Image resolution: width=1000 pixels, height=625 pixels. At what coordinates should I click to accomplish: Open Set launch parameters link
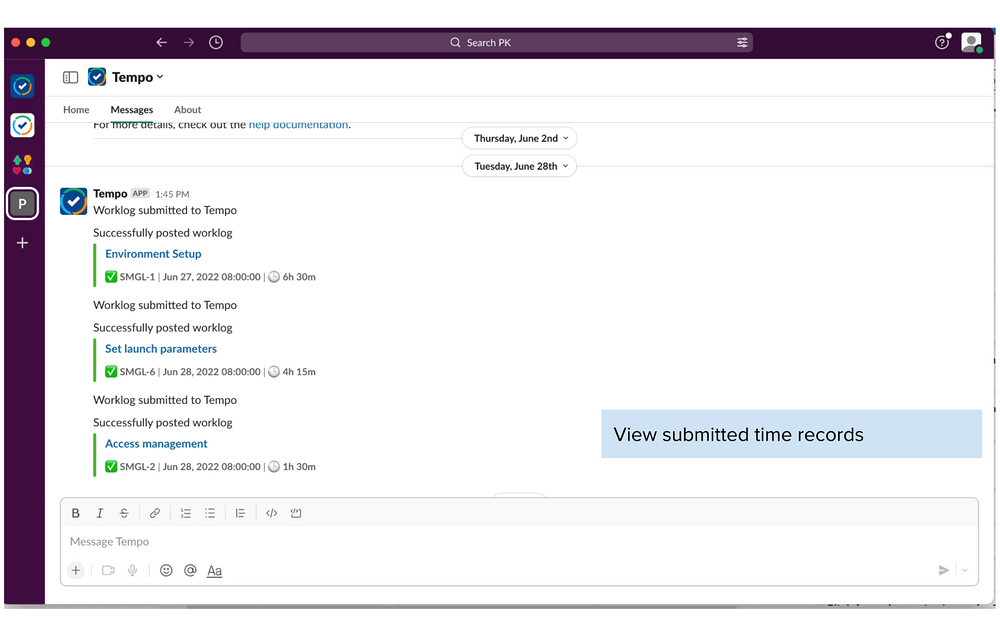161,349
